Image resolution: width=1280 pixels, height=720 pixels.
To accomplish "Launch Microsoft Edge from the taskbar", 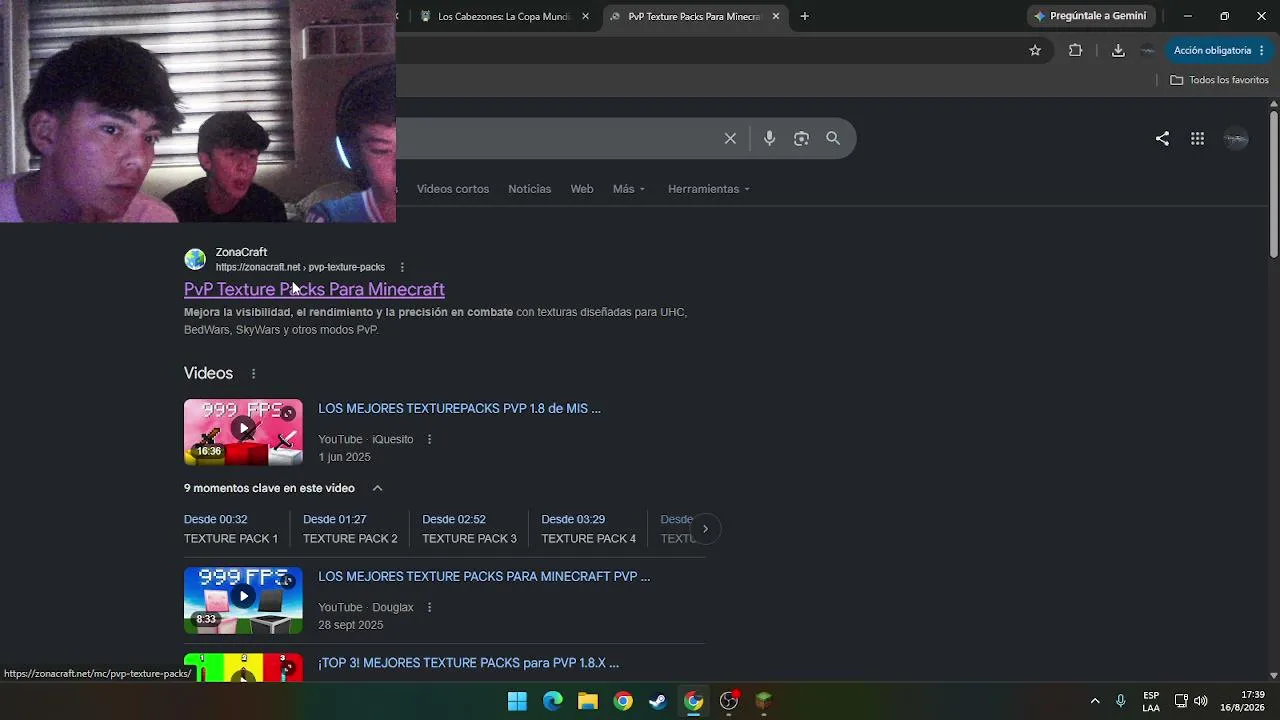I will coord(553,701).
